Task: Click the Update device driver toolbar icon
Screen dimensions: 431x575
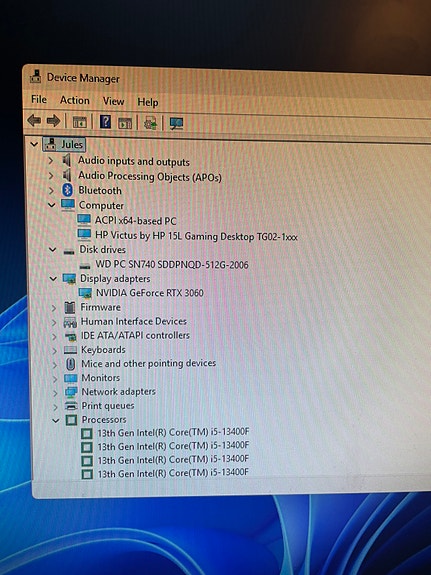Action: click(150, 123)
